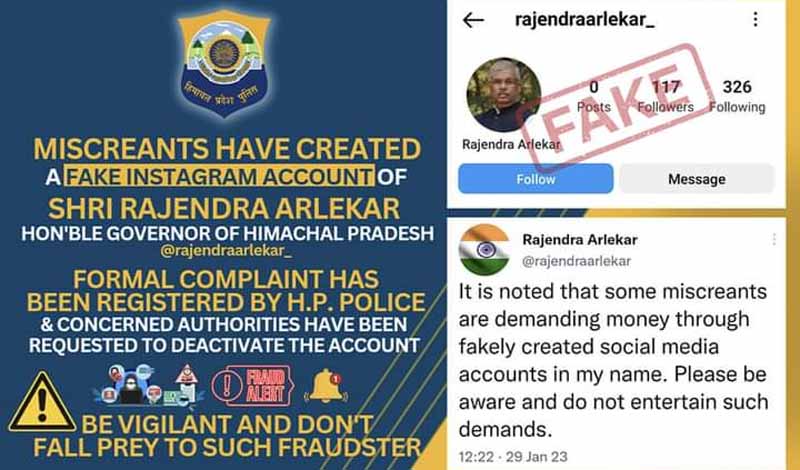Open the 326 Following list
This screenshot has height=470, width=800.
(737, 96)
